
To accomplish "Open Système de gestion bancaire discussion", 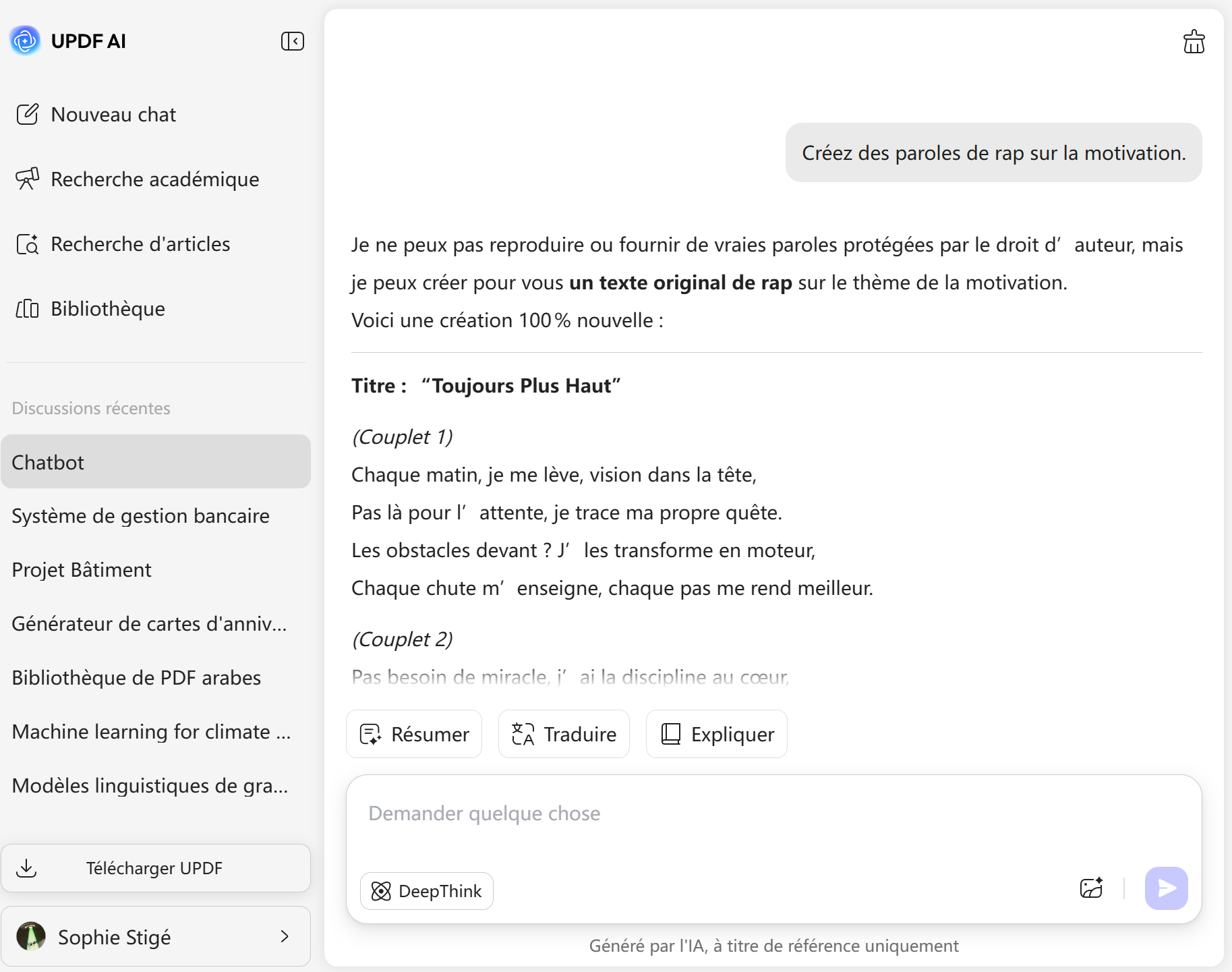I will [x=141, y=516].
